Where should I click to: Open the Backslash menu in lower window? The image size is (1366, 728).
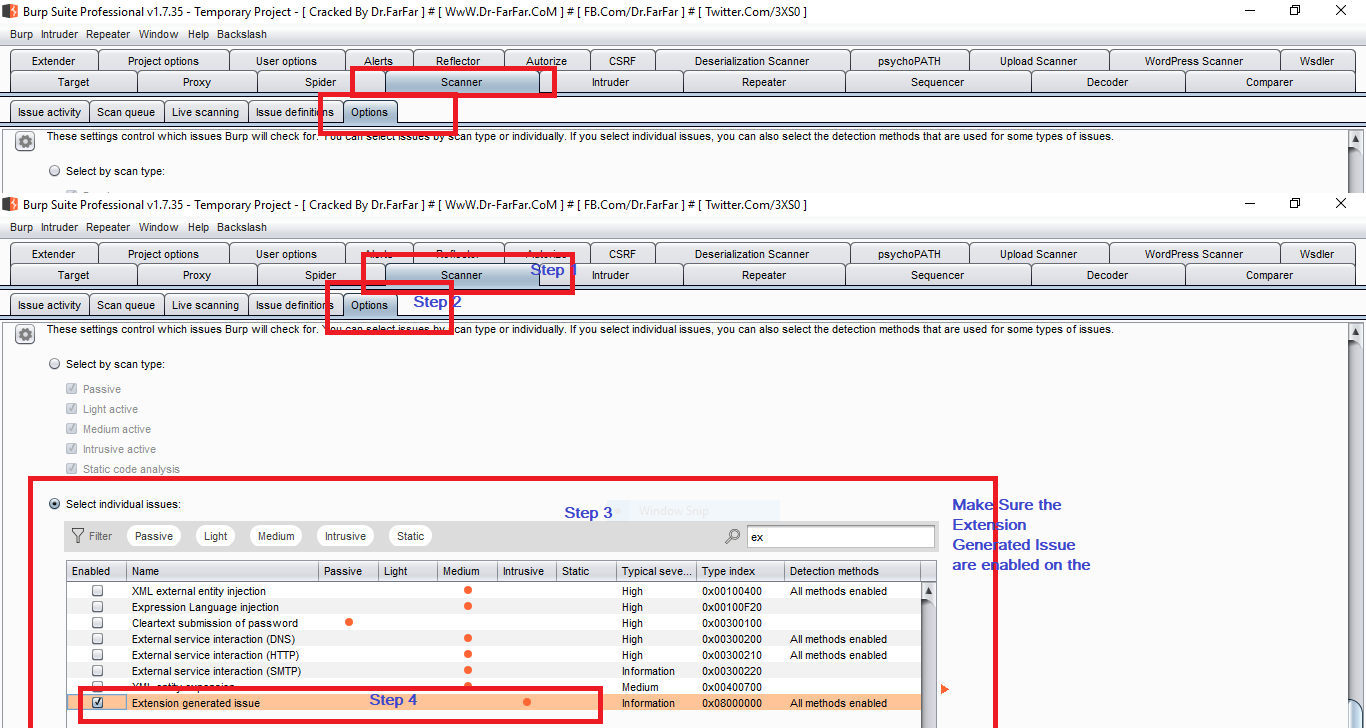click(x=242, y=227)
